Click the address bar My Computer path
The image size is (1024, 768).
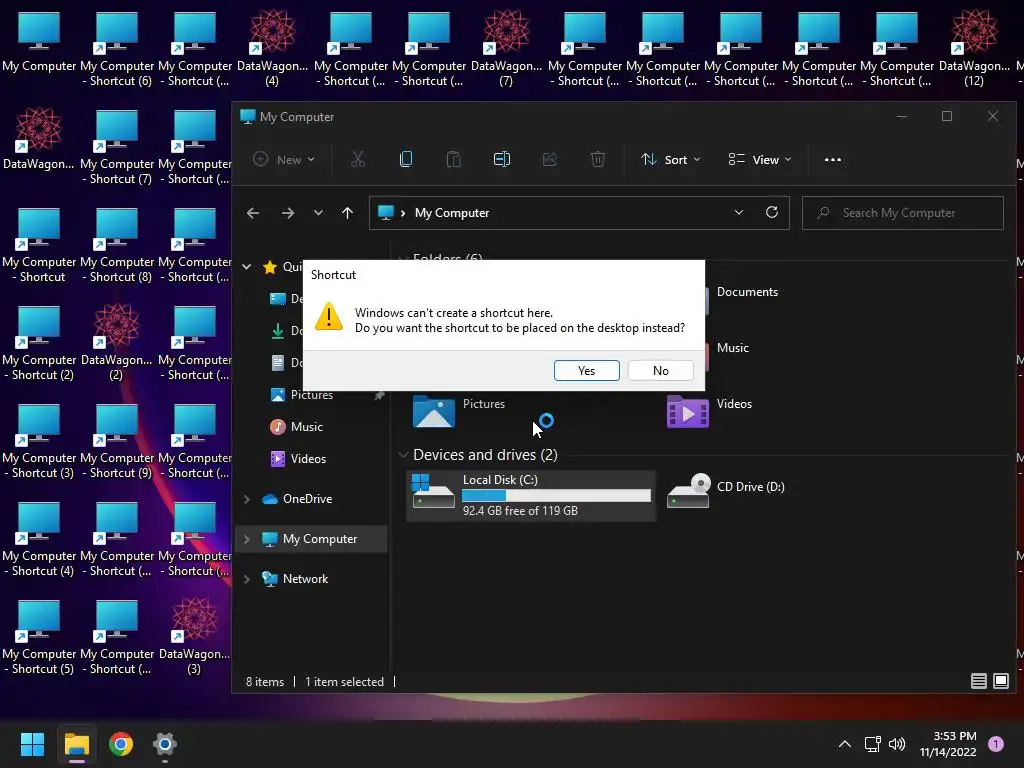click(x=452, y=213)
